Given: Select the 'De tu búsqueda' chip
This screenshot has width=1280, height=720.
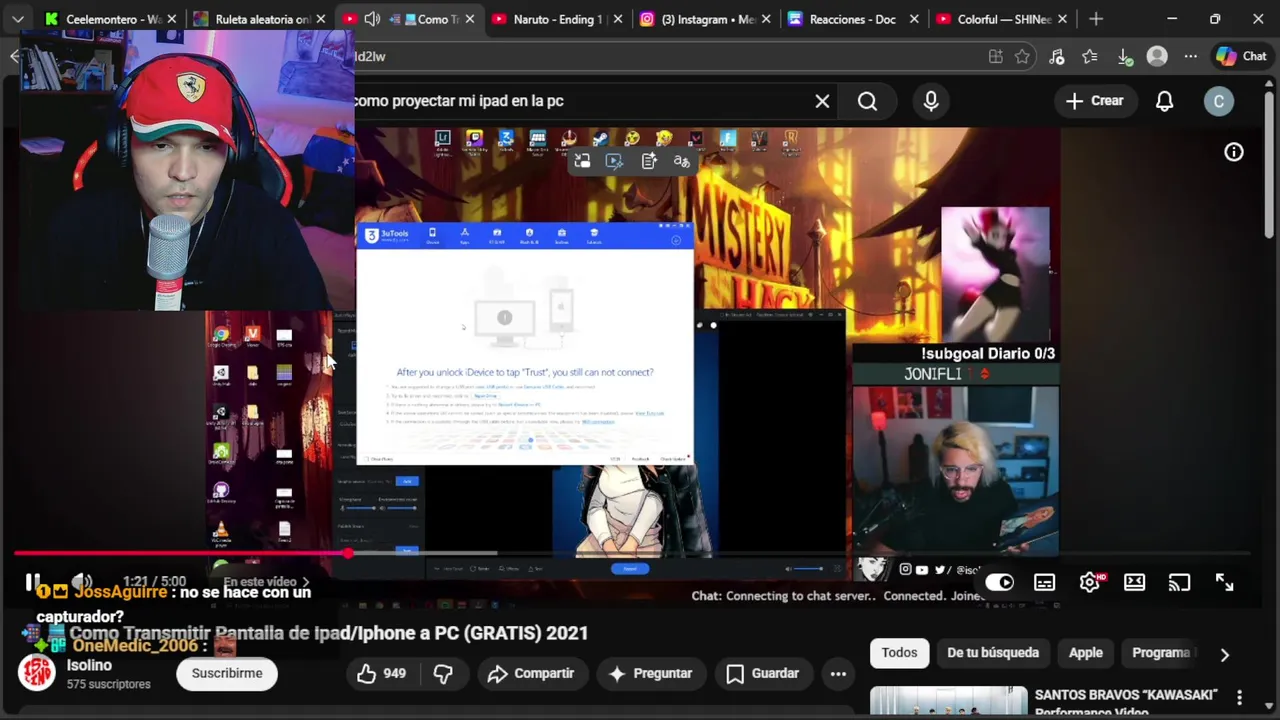Looking at the screenshot, I should coord(993,653).
